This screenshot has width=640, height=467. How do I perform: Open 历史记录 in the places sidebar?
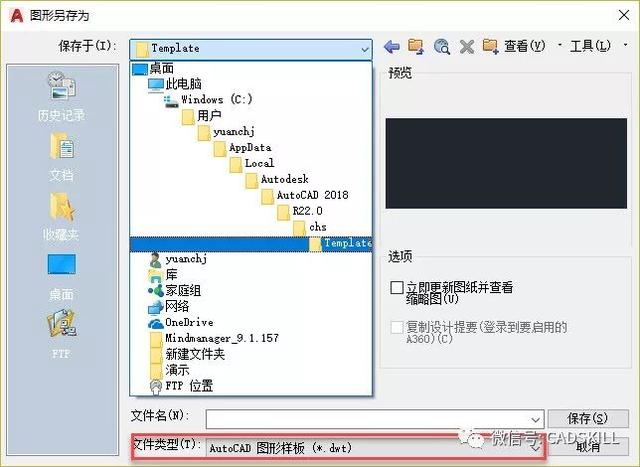coord(62,97)
